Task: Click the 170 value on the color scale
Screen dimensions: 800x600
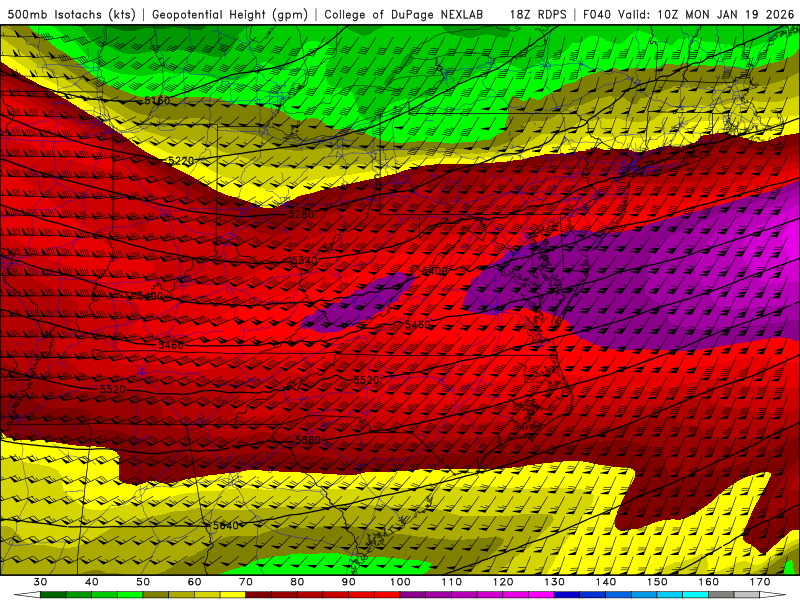Action: [x=760, y=582]
